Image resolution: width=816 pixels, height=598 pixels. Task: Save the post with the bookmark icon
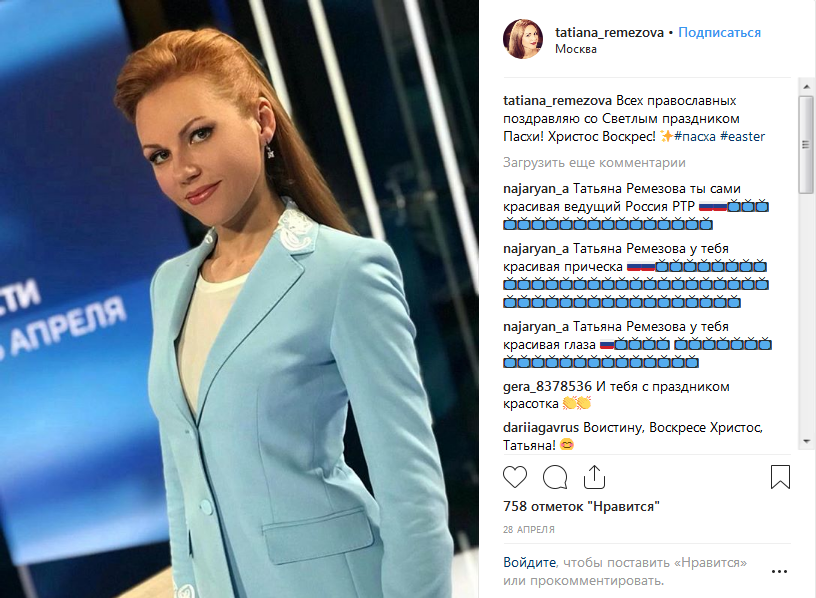click(x=780, y=477)
